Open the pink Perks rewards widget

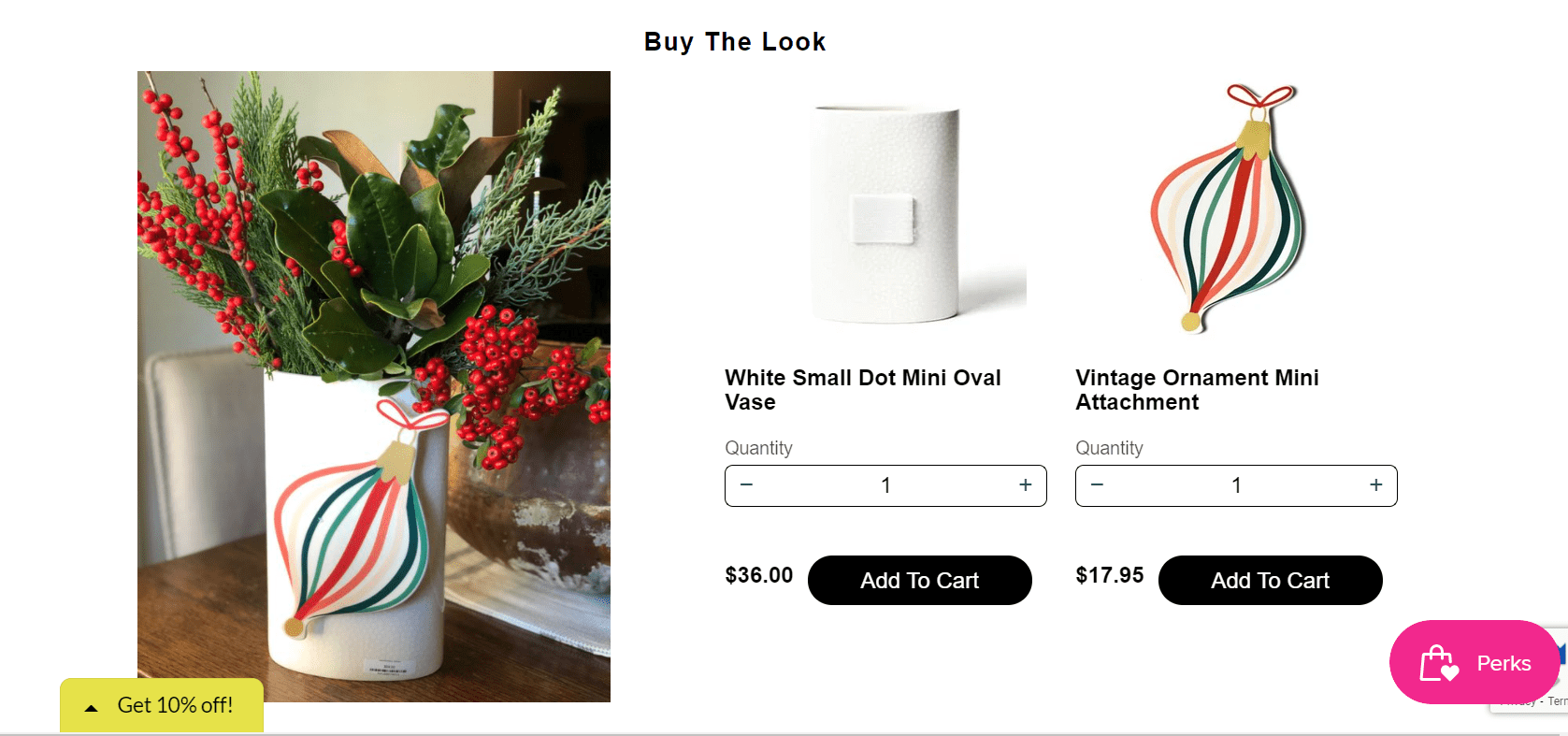[x=1474, y=663]
